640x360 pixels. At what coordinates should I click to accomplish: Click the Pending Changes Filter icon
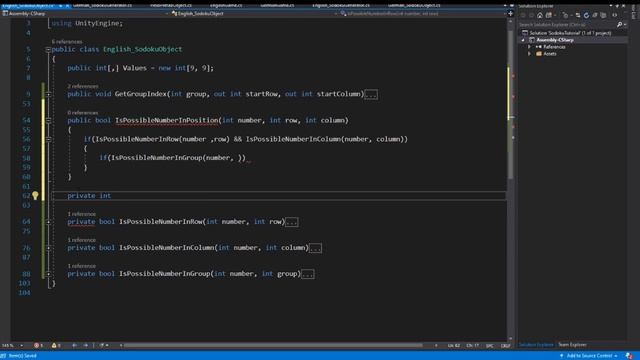pos(565,15)
